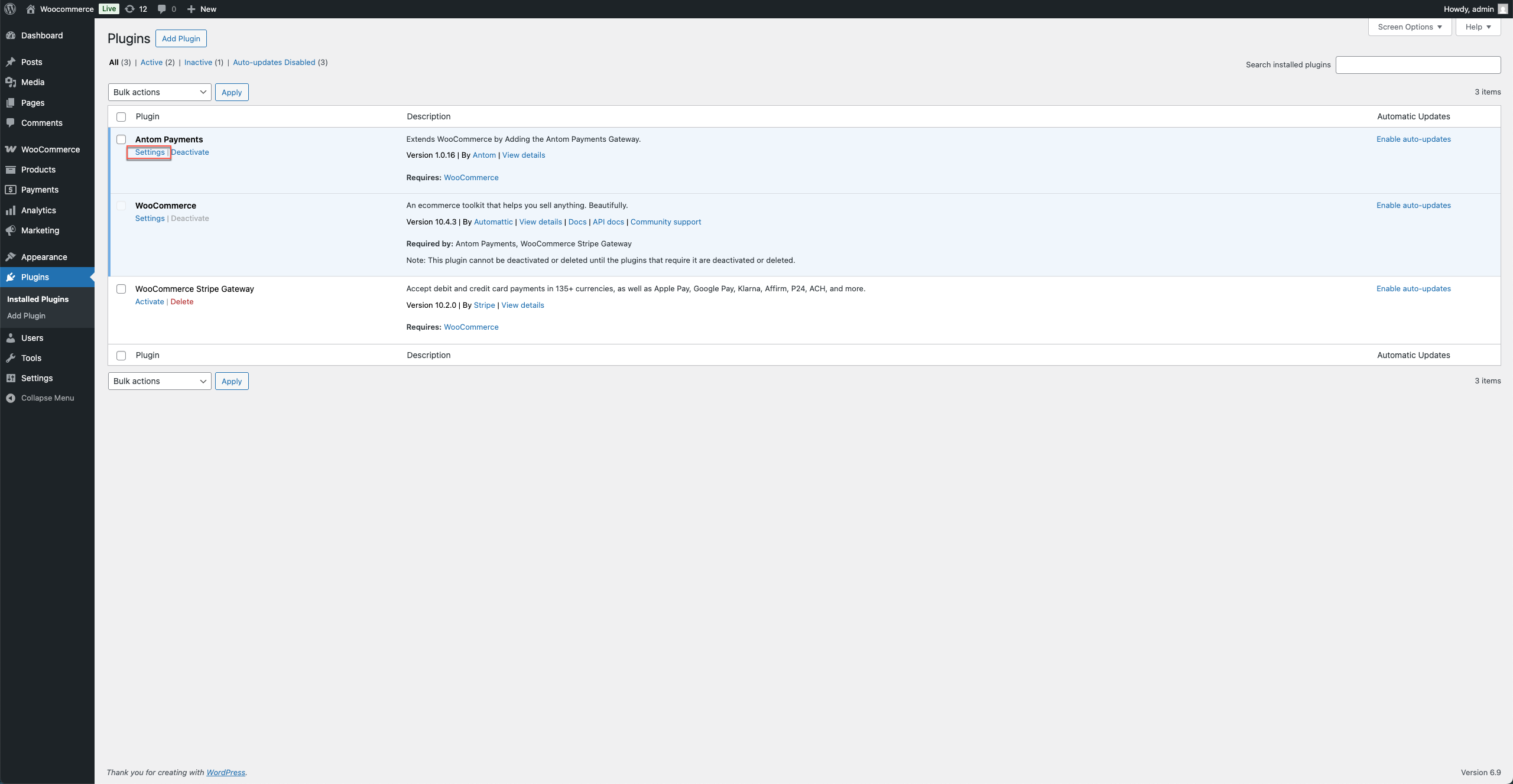Image resolution: width=1513 pixels, height=784 pixels.
Task: Click the Add Plugin button beside page title
Action: (181, 38)
